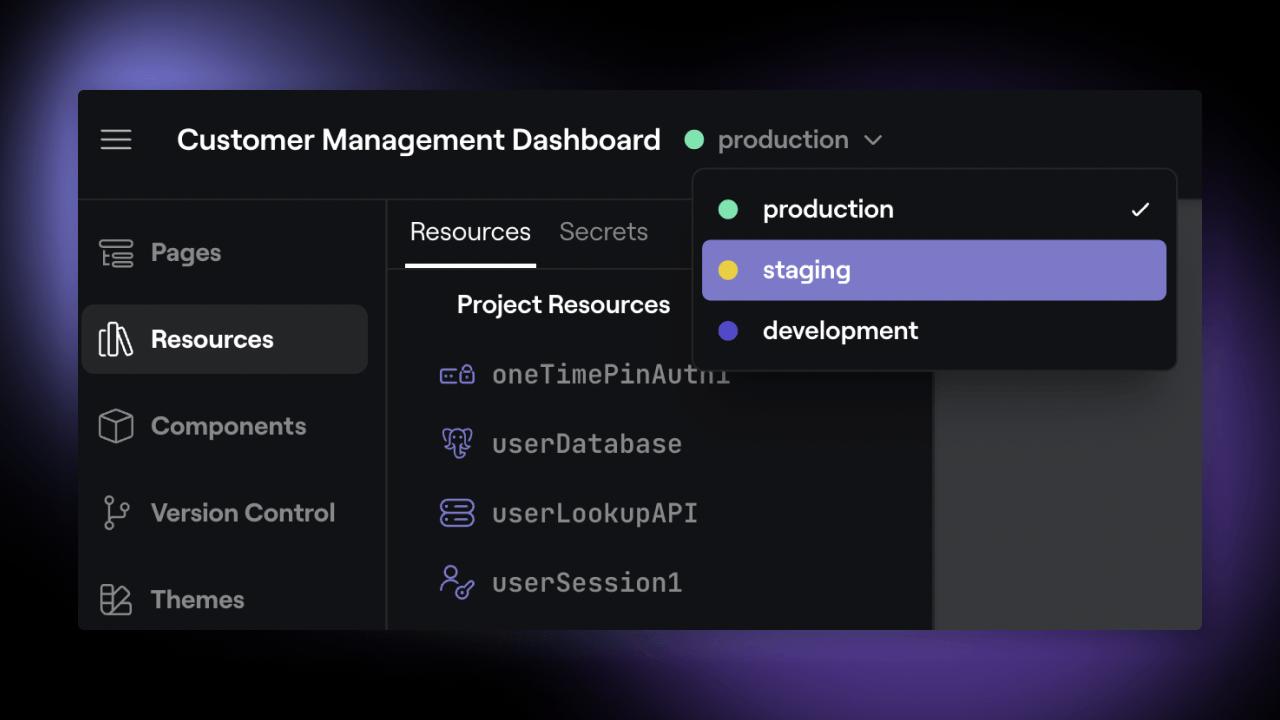Click the userSession1 user key icon
This screenshot has width=1280, height=720.
(x=457, y=582)
